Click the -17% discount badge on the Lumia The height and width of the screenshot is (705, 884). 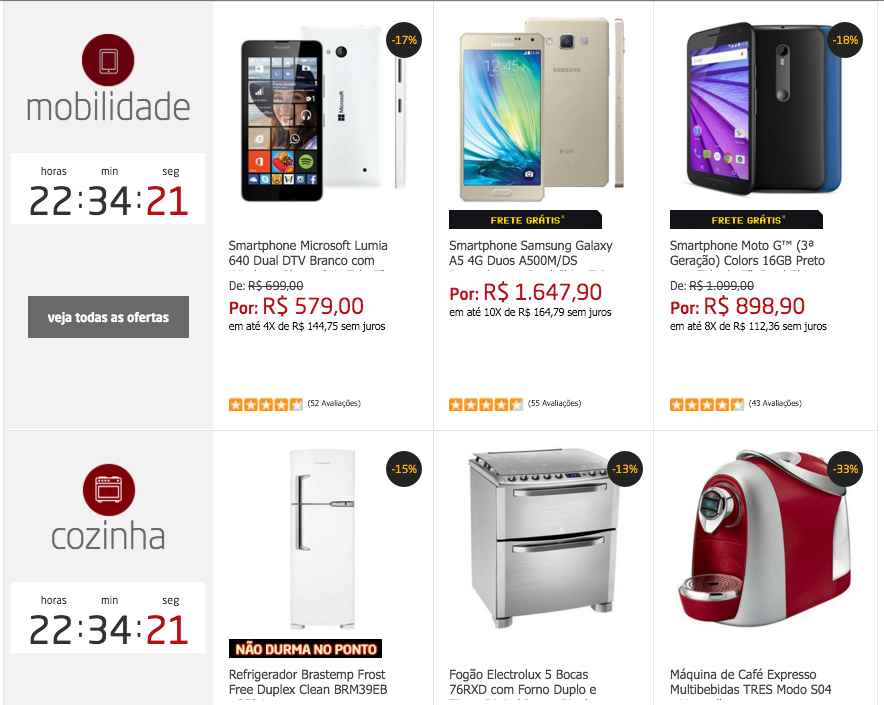pyautogui.click(x=404, y=40)
